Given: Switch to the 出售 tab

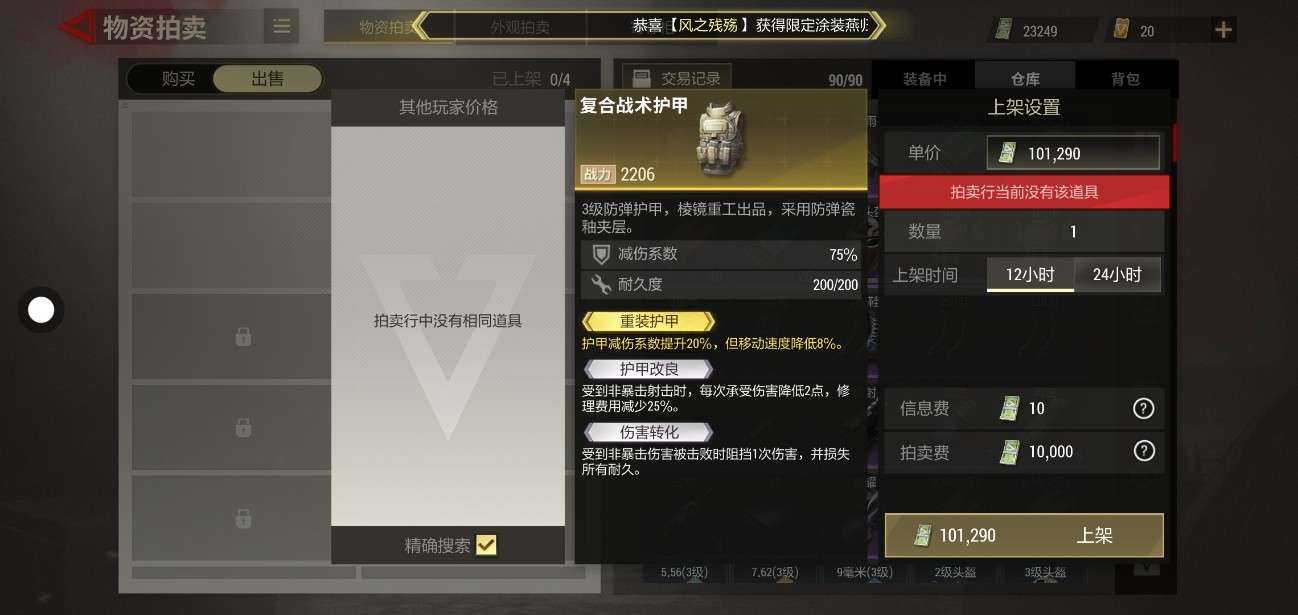Looking at the screenshot, I should tap(268, 79).
